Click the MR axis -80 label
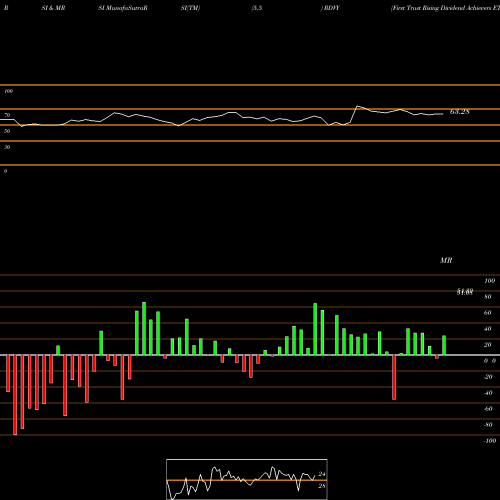This screenshot has width=500, height=500. pyautogui.click(x=488, y=425)
